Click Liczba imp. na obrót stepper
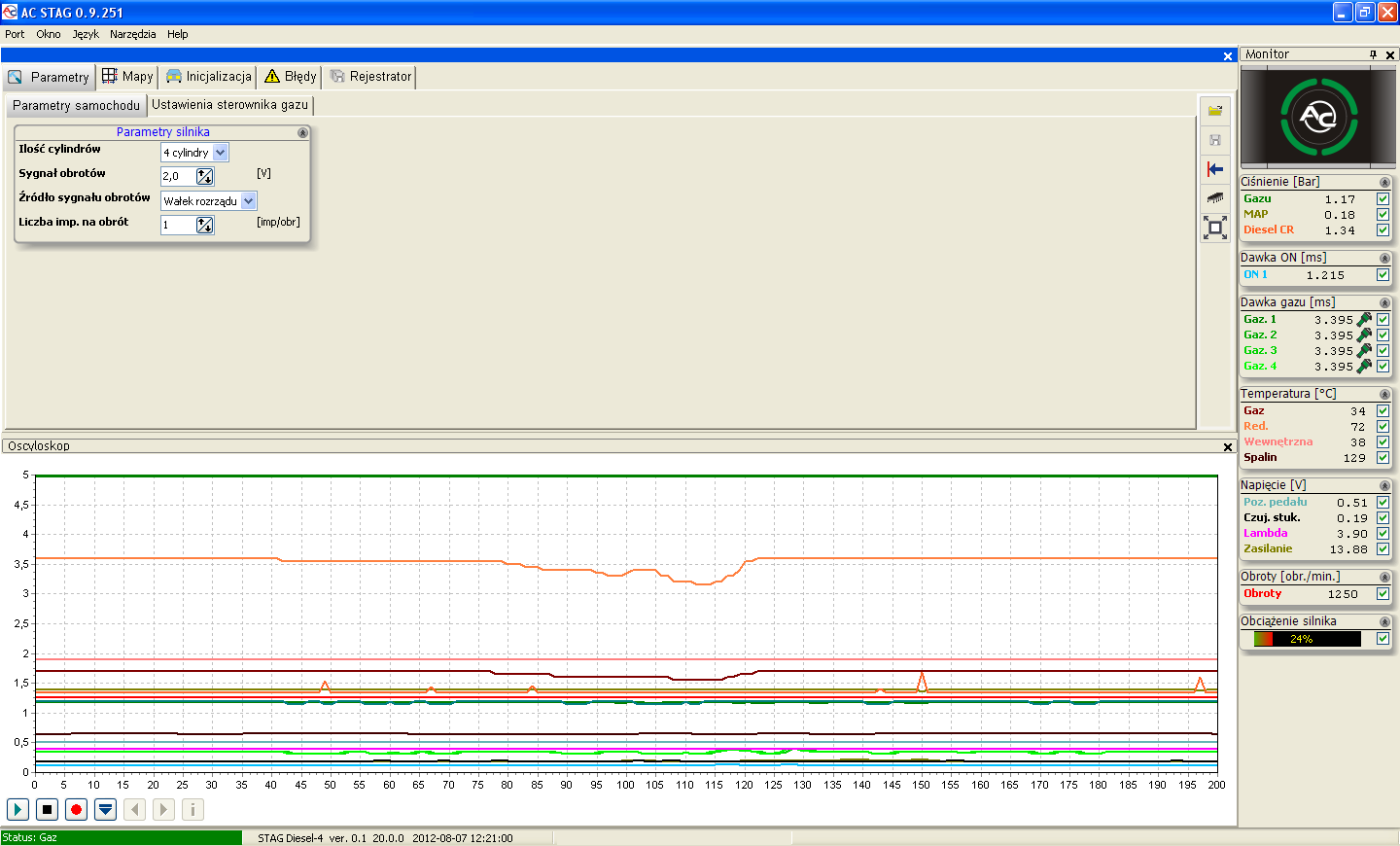 tap(204, 225)
